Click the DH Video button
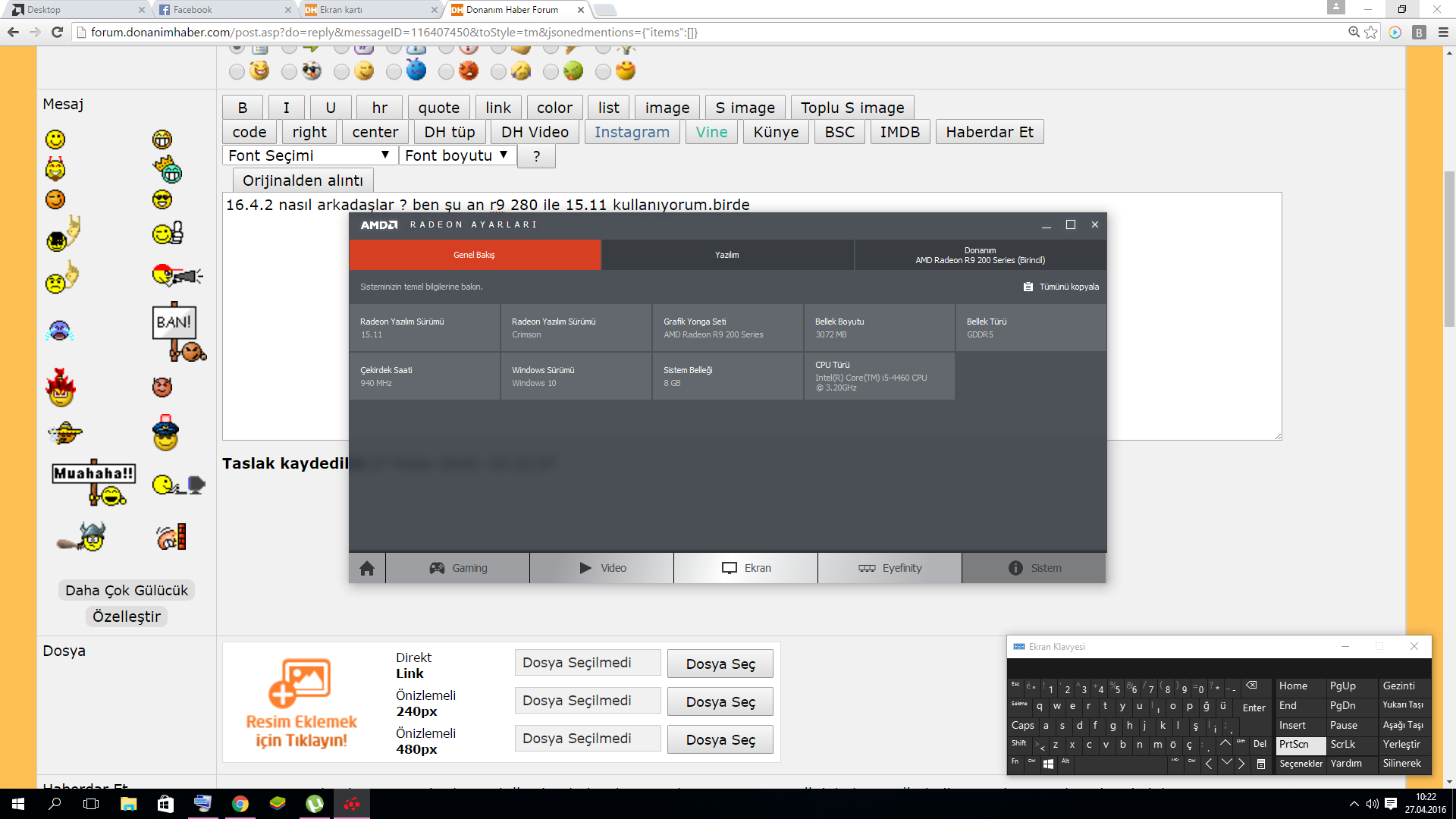The image size is (1456, 819). [x=535, y=132]
